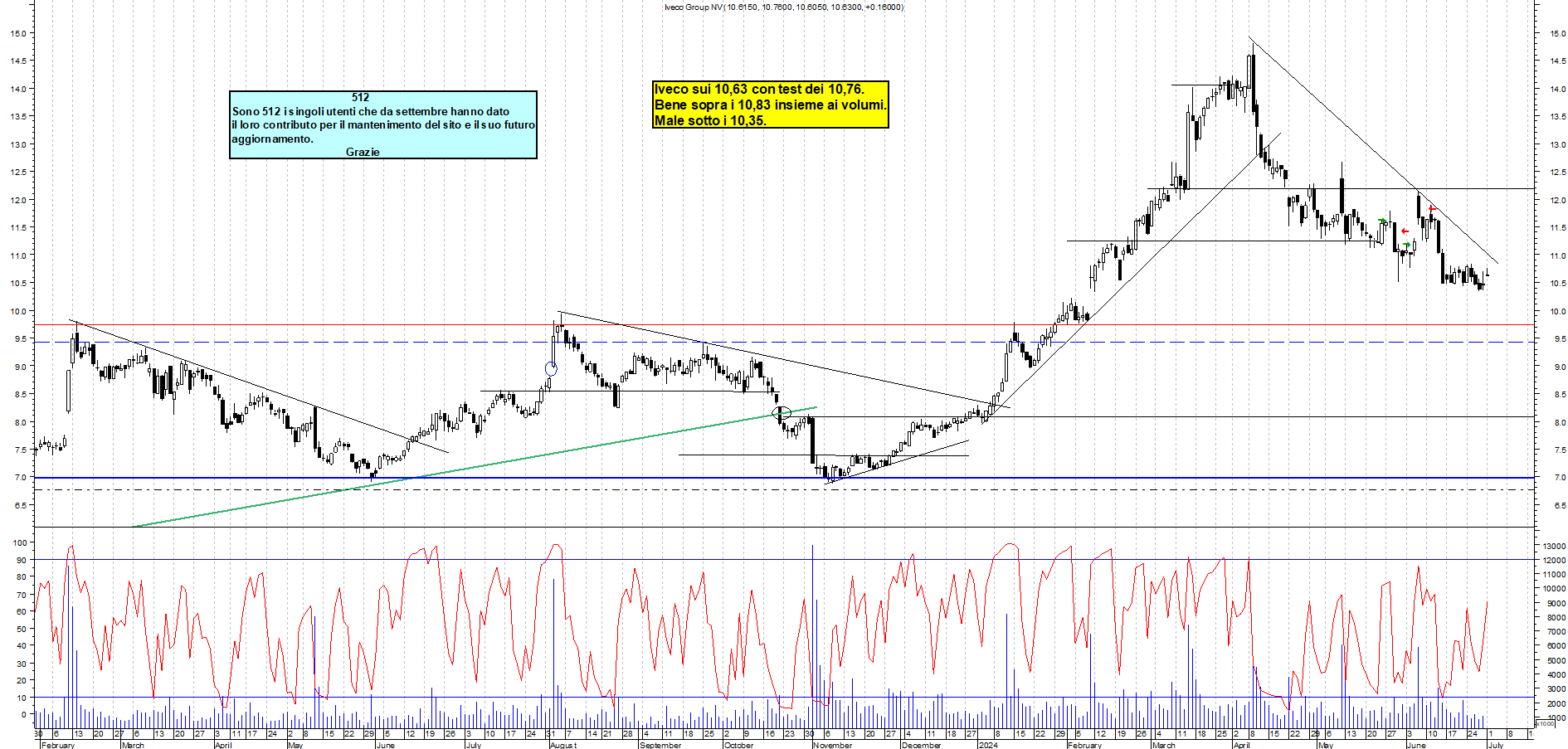Screen dimensions: 1568x749
Task: Click the 'September' month label
Action: [x=660, y=745]
